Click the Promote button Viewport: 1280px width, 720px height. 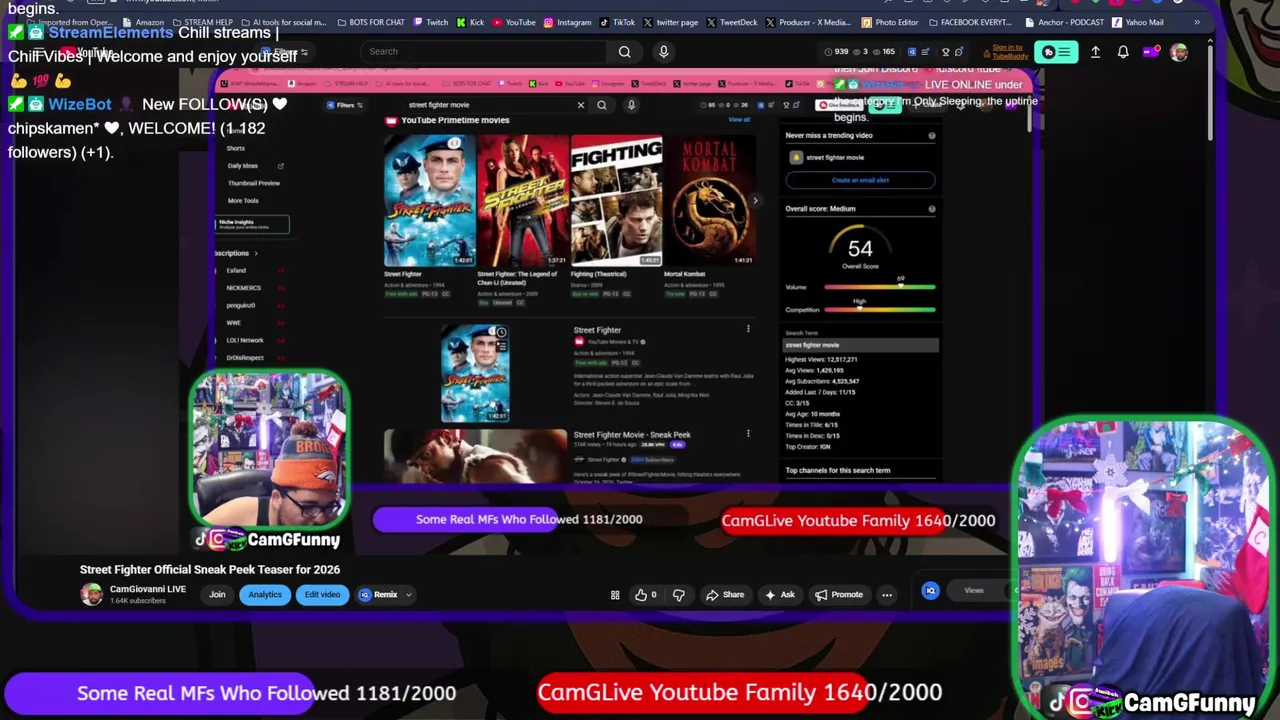pos(839,595)
